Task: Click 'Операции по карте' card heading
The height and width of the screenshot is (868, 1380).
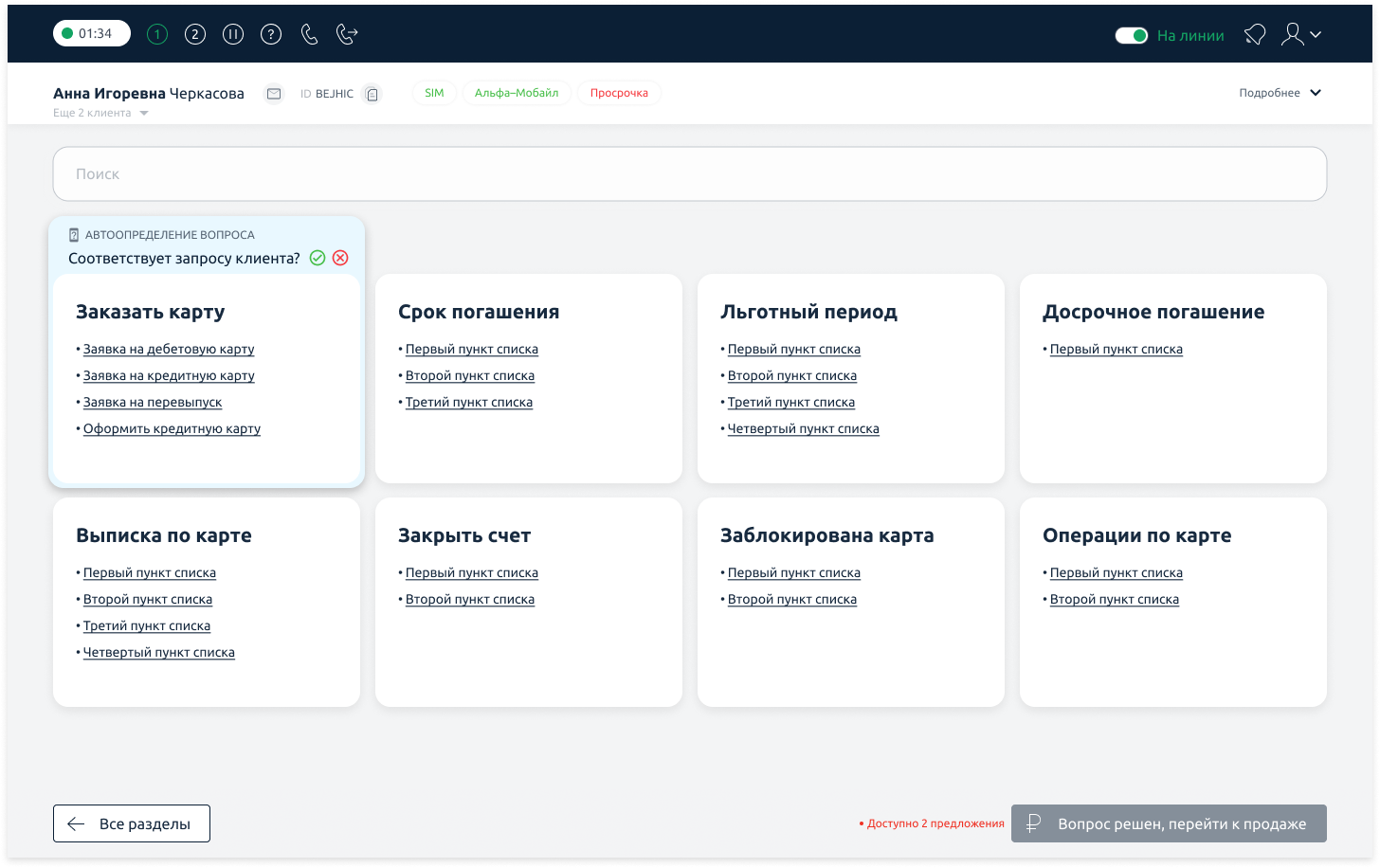Action: 1137,535
